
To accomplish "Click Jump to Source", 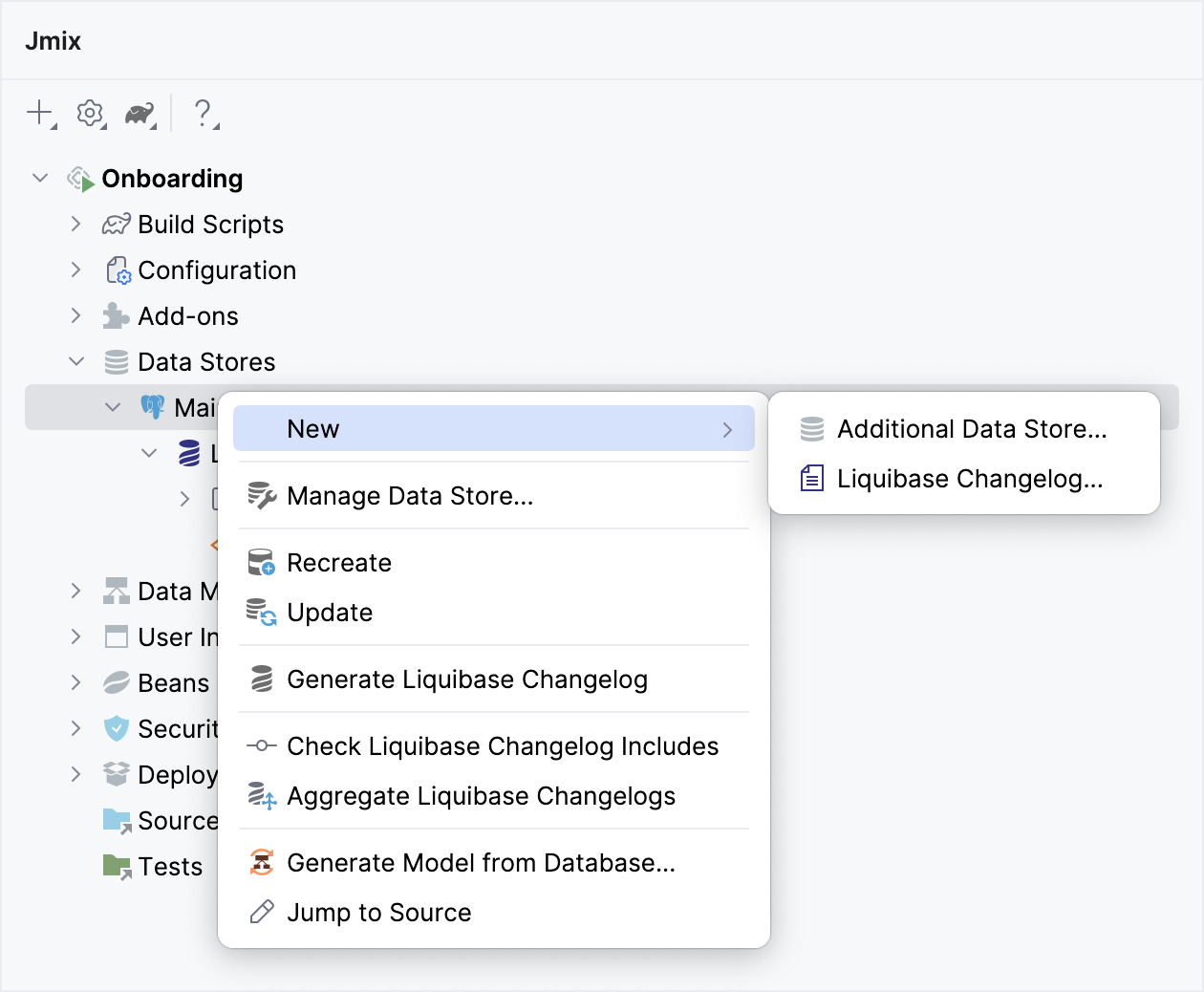I will pos(378,912).
